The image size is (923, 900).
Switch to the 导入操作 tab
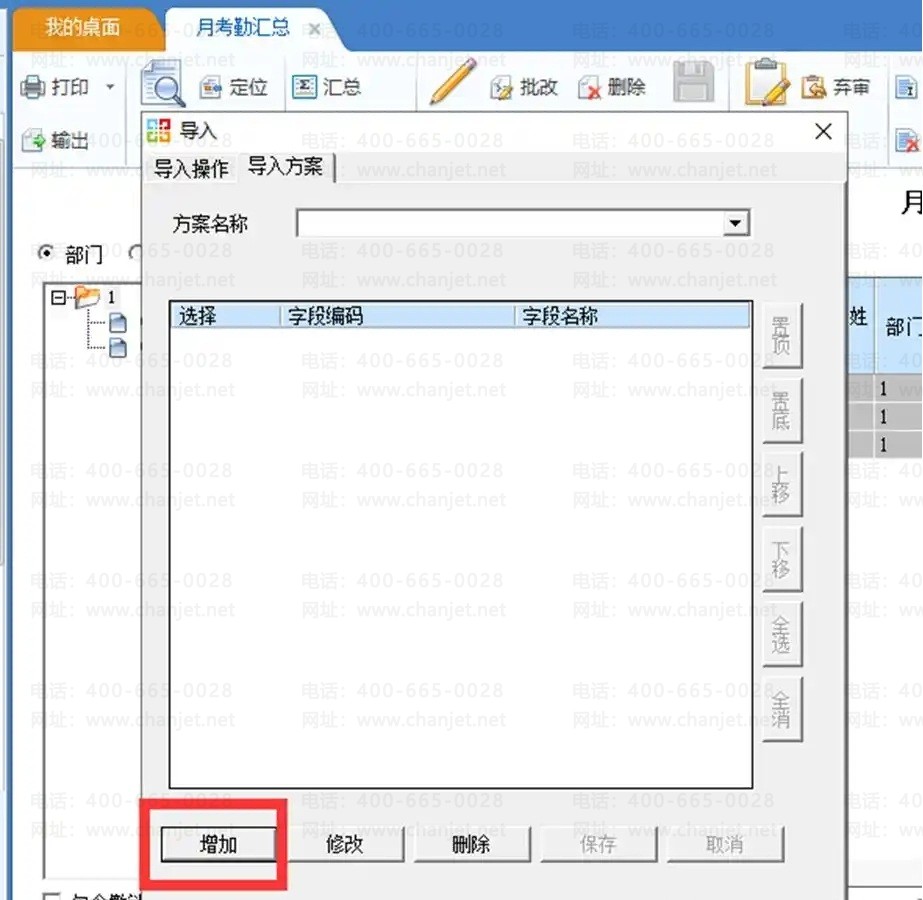click(191, 168)
